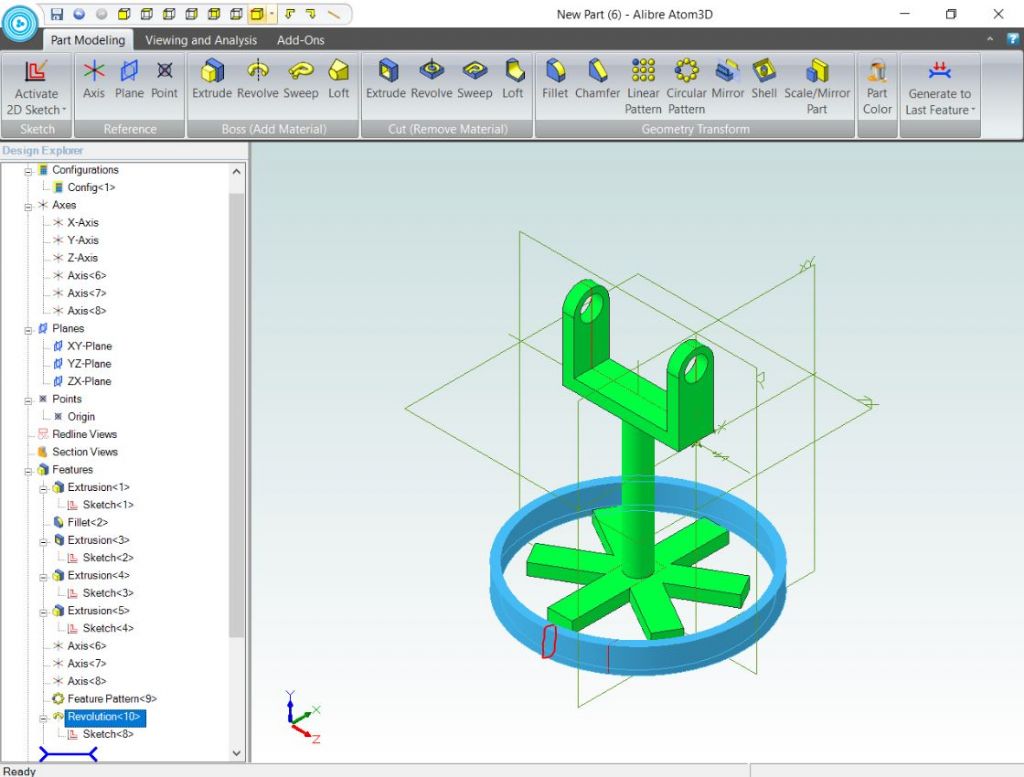Collapse the Axes tree node
The image size is (1024, 777).
[x=28, y=206]
